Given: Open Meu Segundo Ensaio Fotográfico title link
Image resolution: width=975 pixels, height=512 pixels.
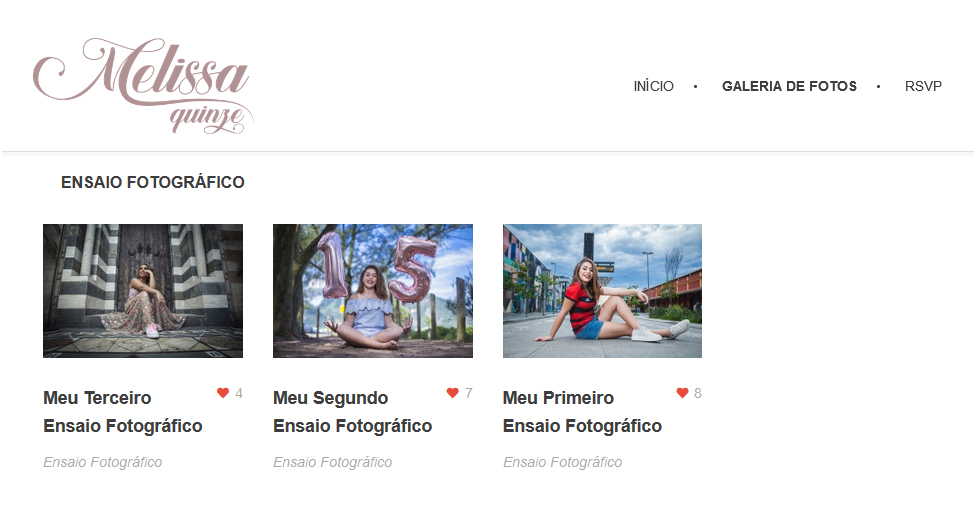Looking at the screenshot, I should click(x=353, y=412).
